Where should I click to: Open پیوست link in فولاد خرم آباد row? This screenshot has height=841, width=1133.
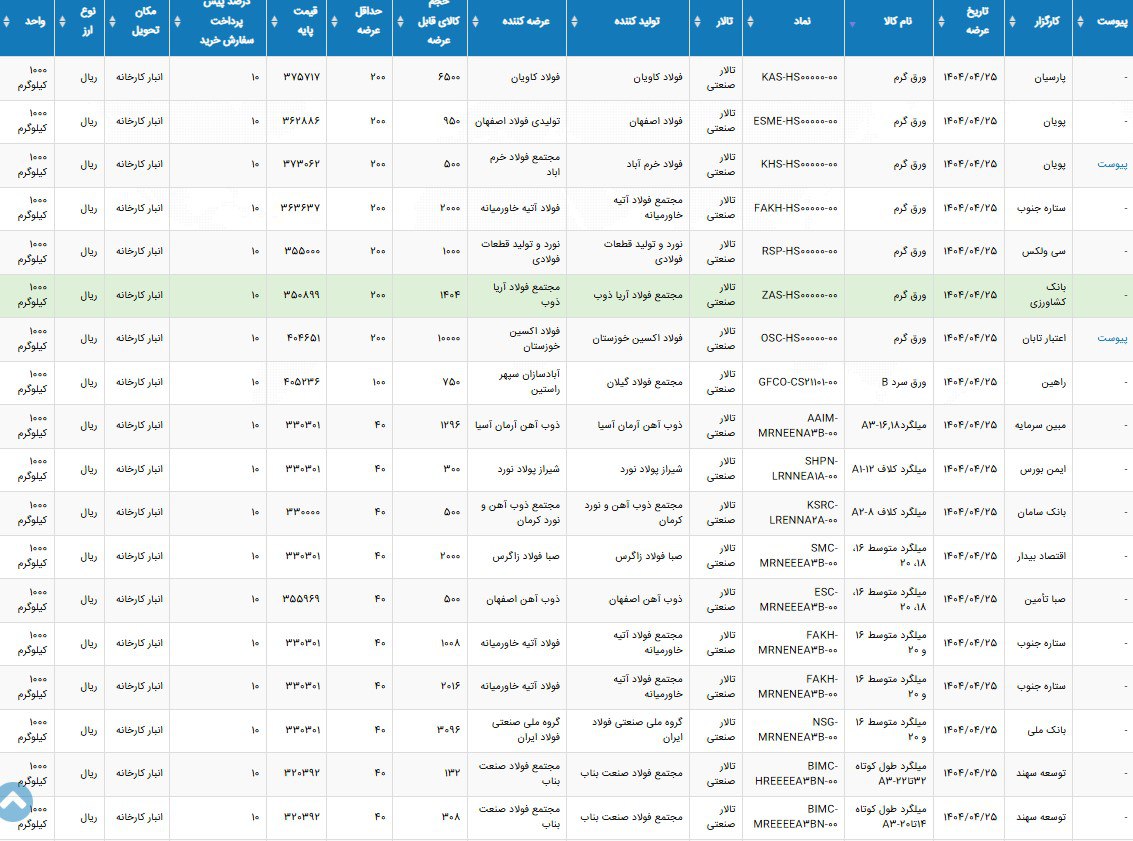[x=1113, y=165]
